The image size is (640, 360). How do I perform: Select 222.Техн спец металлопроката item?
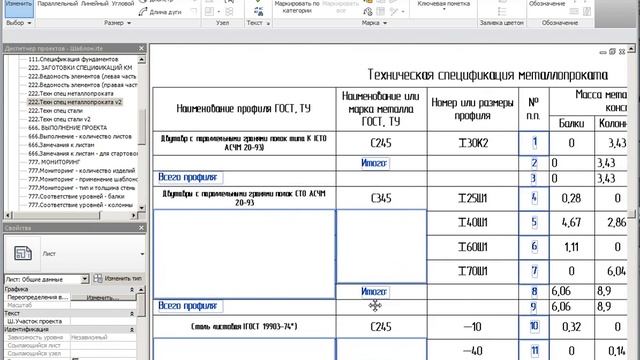[x=71, y=93]
